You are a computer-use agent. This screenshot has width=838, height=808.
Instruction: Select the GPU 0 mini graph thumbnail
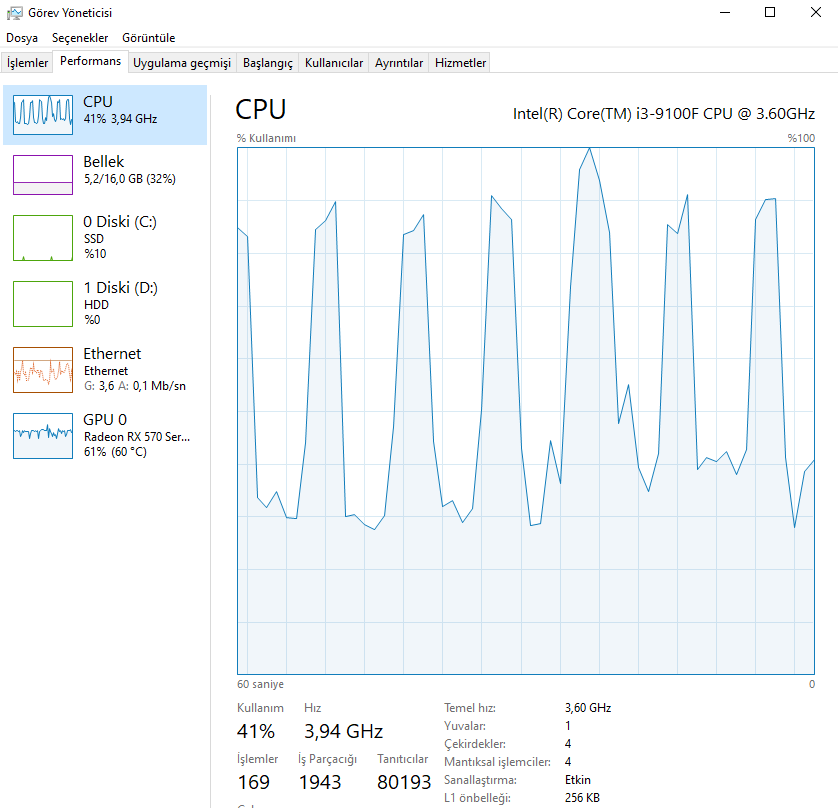pyautogui.click(x=43, y=436)
